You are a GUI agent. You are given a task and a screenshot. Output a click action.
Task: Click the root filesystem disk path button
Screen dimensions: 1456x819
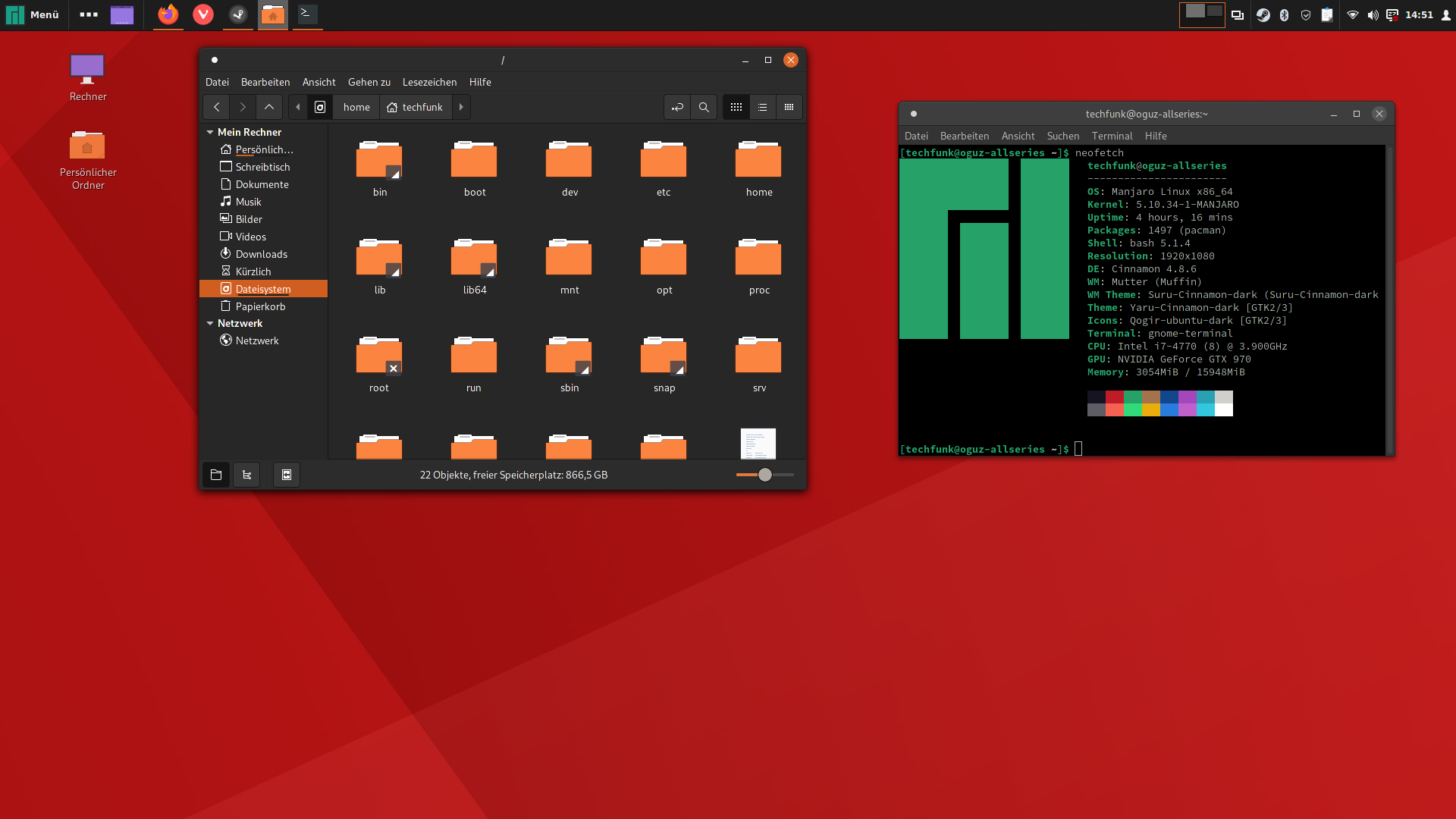click(x=320, y=107)
